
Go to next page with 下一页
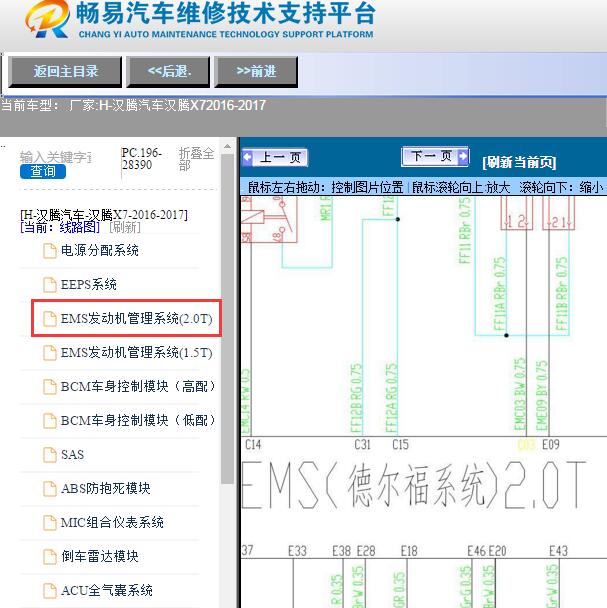435,156
